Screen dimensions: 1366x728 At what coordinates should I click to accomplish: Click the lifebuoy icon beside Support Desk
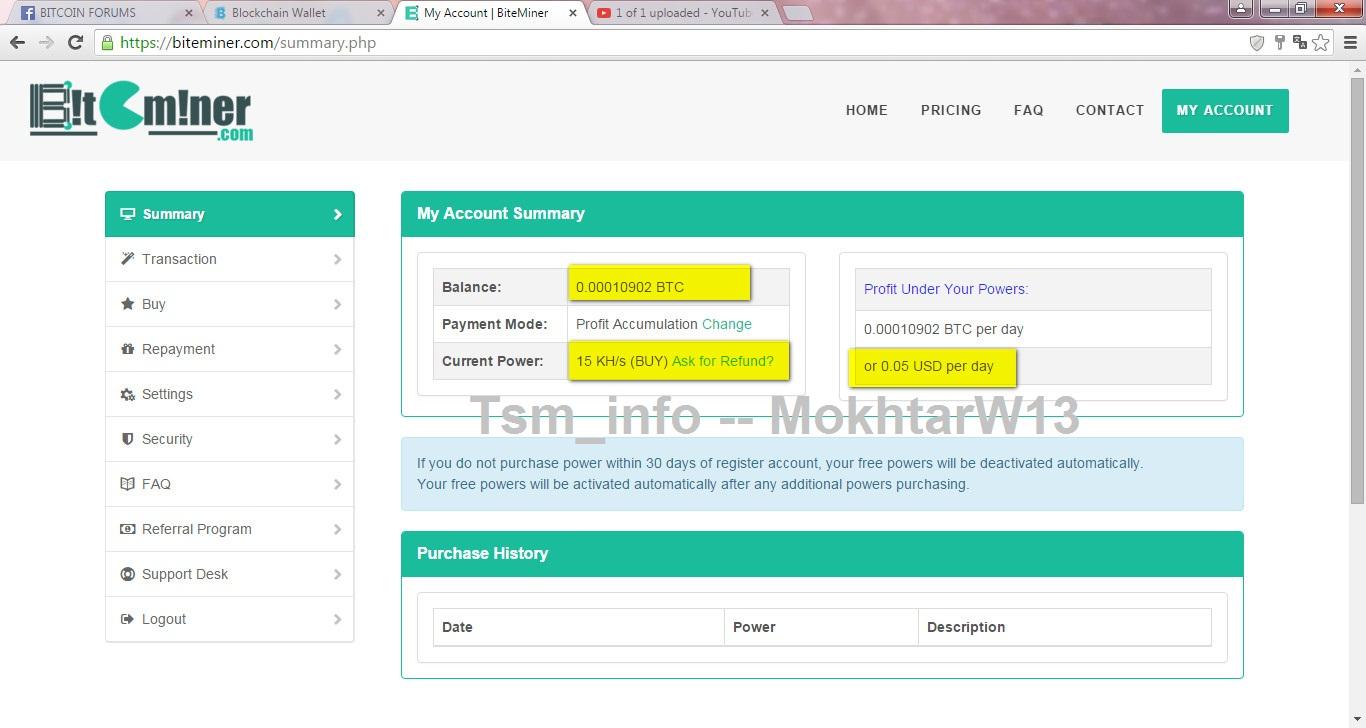128,574
